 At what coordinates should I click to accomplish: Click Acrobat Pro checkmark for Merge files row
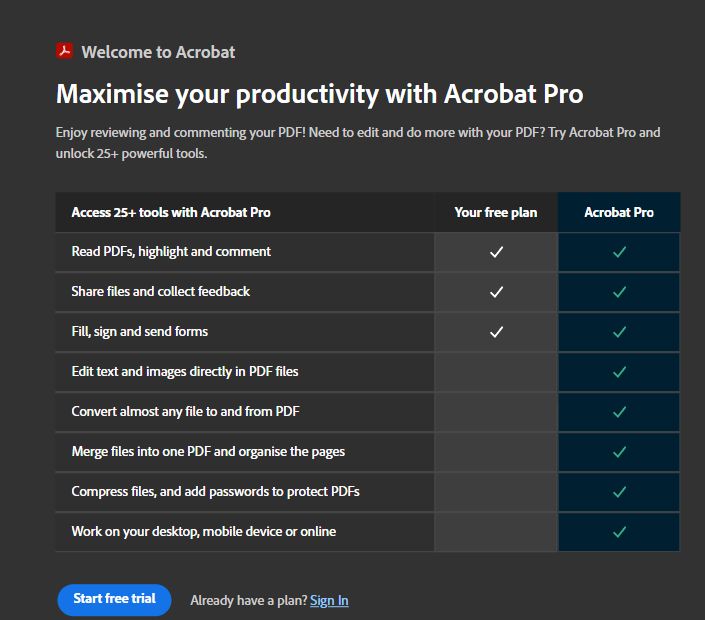tap(619, 452)
